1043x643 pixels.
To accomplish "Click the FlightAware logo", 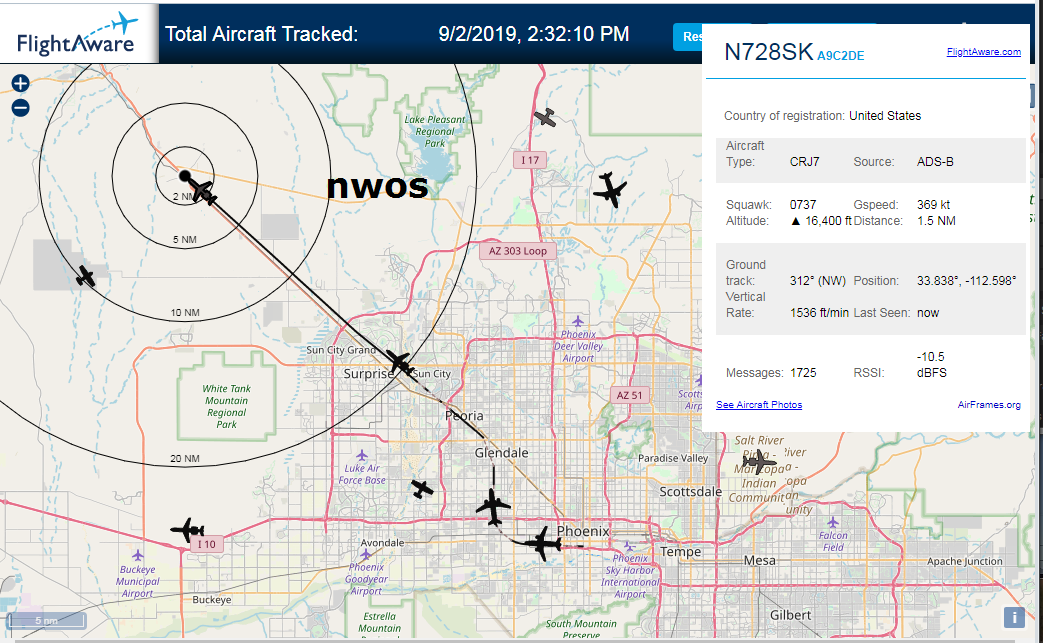I will click(x=77, y=34).
